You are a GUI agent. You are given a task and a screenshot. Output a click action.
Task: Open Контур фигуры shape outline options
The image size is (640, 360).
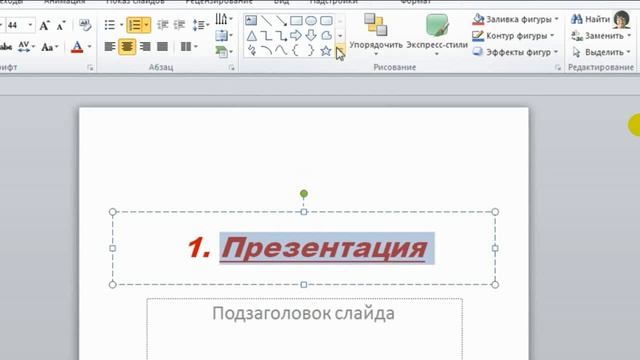click(x=513, y=36)
